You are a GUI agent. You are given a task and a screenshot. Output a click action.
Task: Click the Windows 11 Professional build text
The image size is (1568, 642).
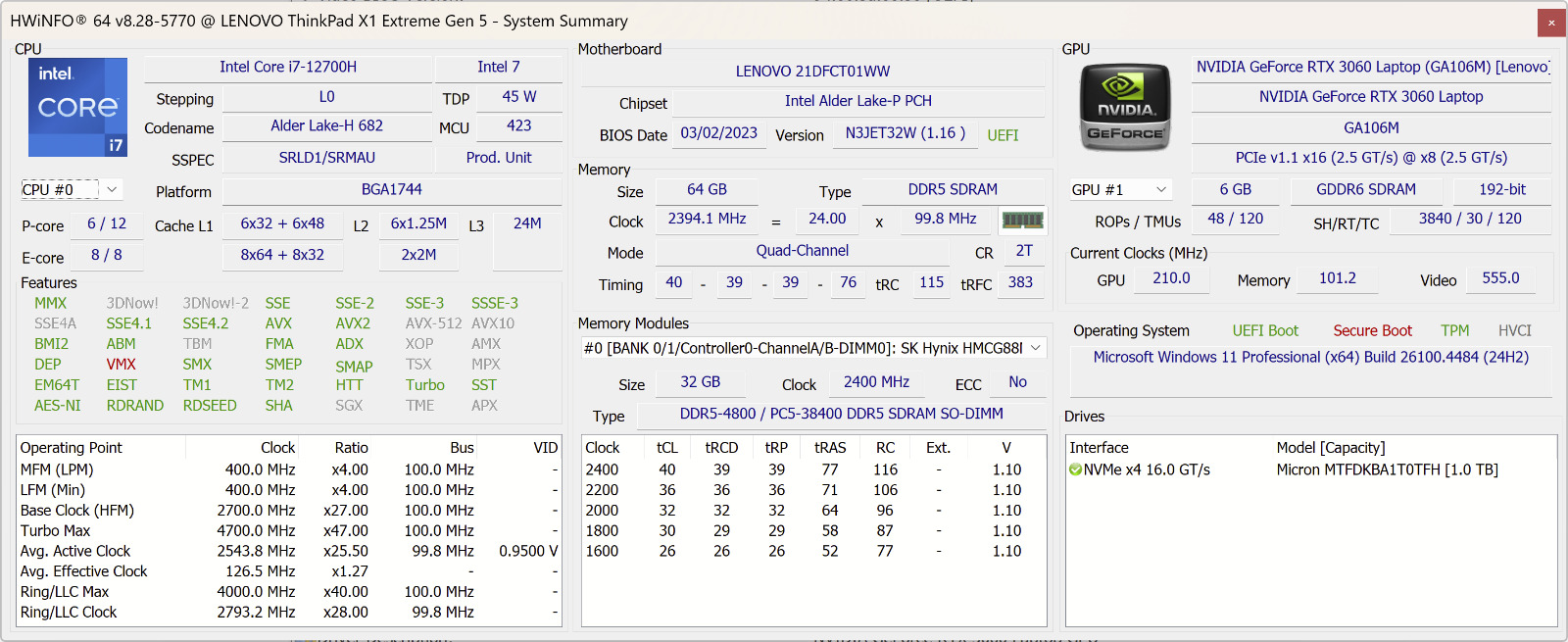coord(1311,357)
